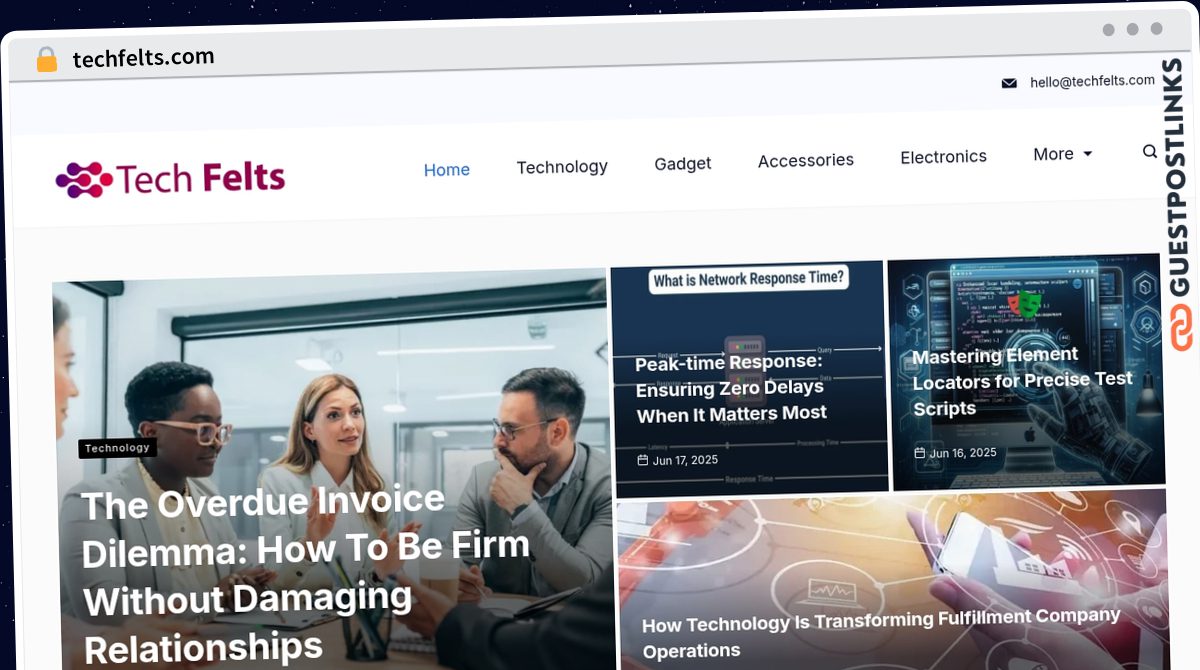
Task: Open the Technology menu item
Action: (x=562, y=167)
